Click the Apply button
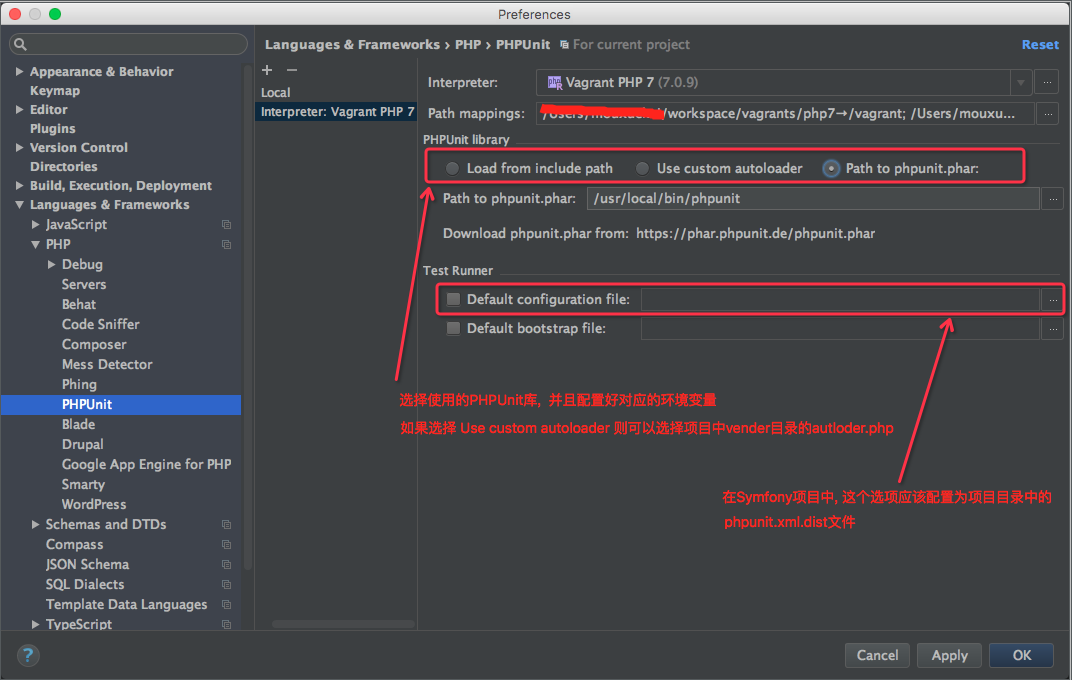 pos(949,655)
